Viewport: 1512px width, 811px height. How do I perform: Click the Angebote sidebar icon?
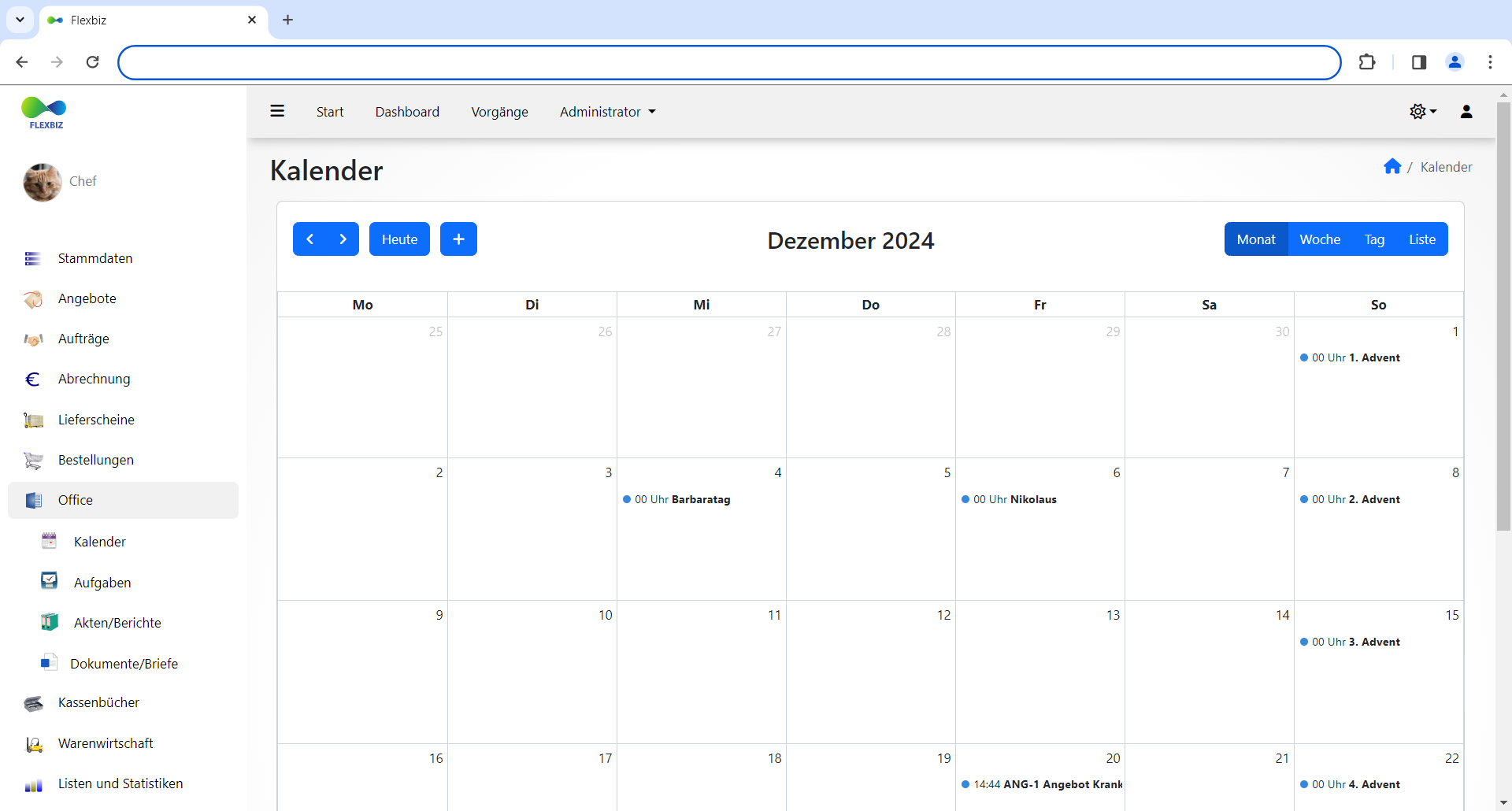(x=33, y=299)
